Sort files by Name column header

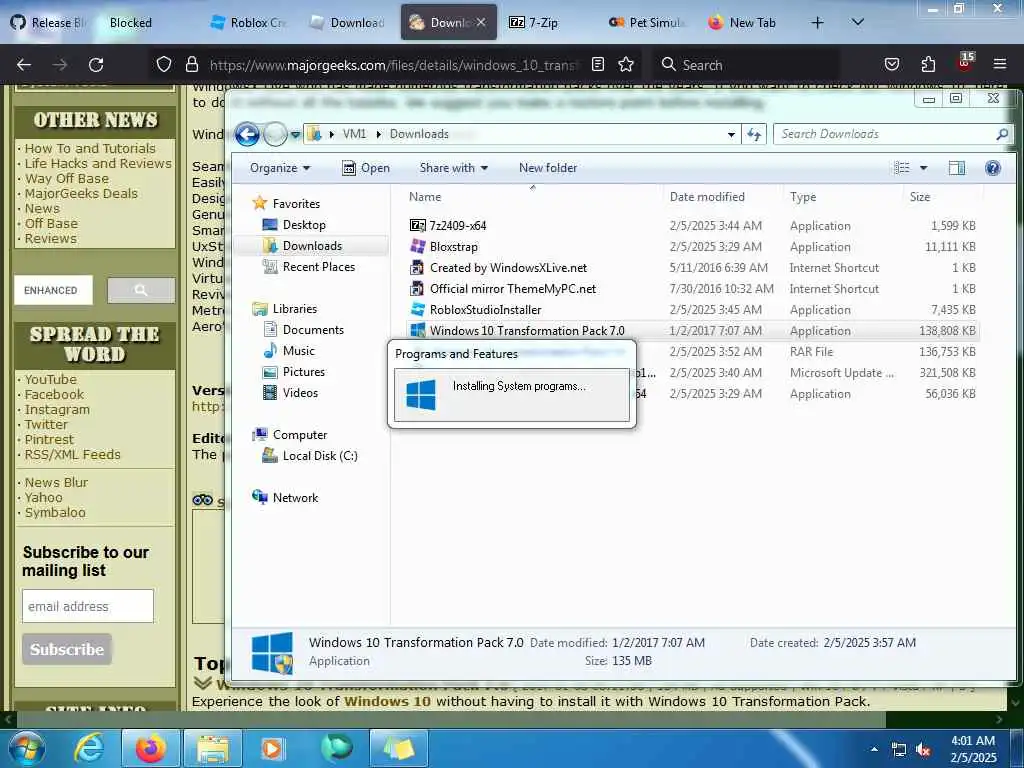pos(425,197)
